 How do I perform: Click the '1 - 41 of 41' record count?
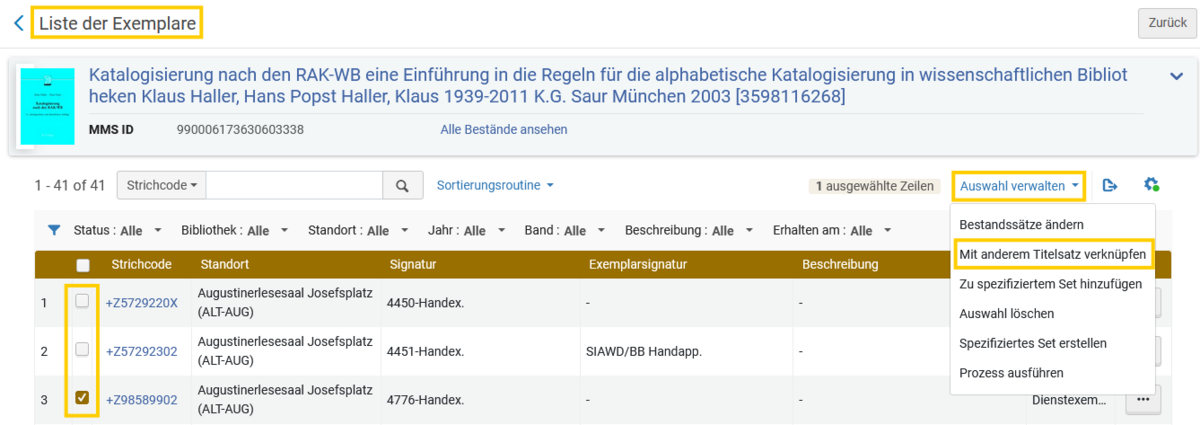pyautogui.click(x=70, y=186)
